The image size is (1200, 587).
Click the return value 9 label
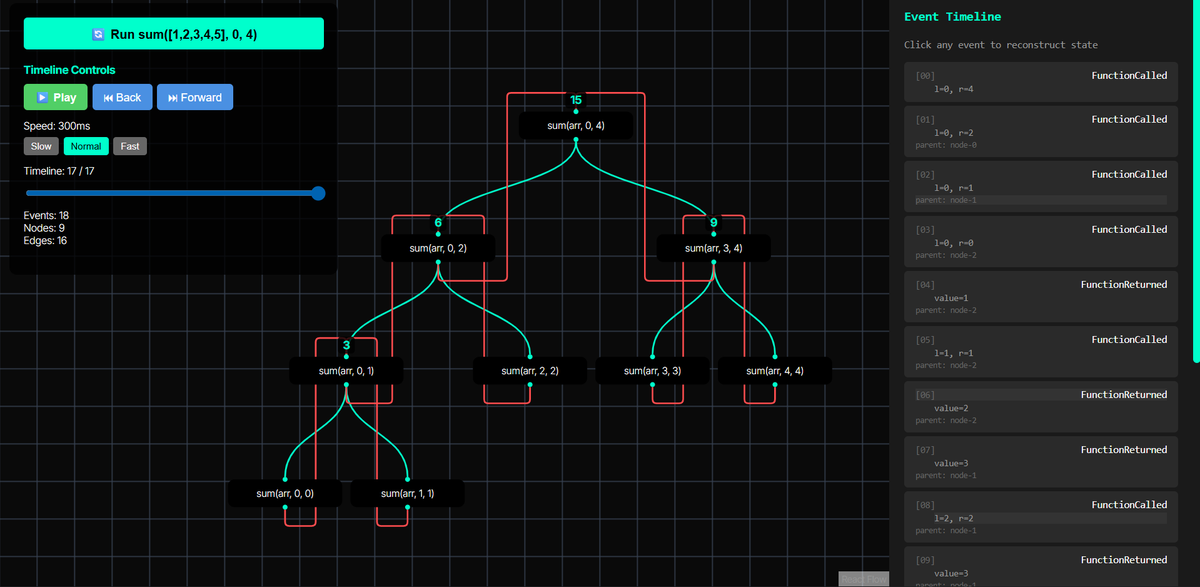(713, 222)
